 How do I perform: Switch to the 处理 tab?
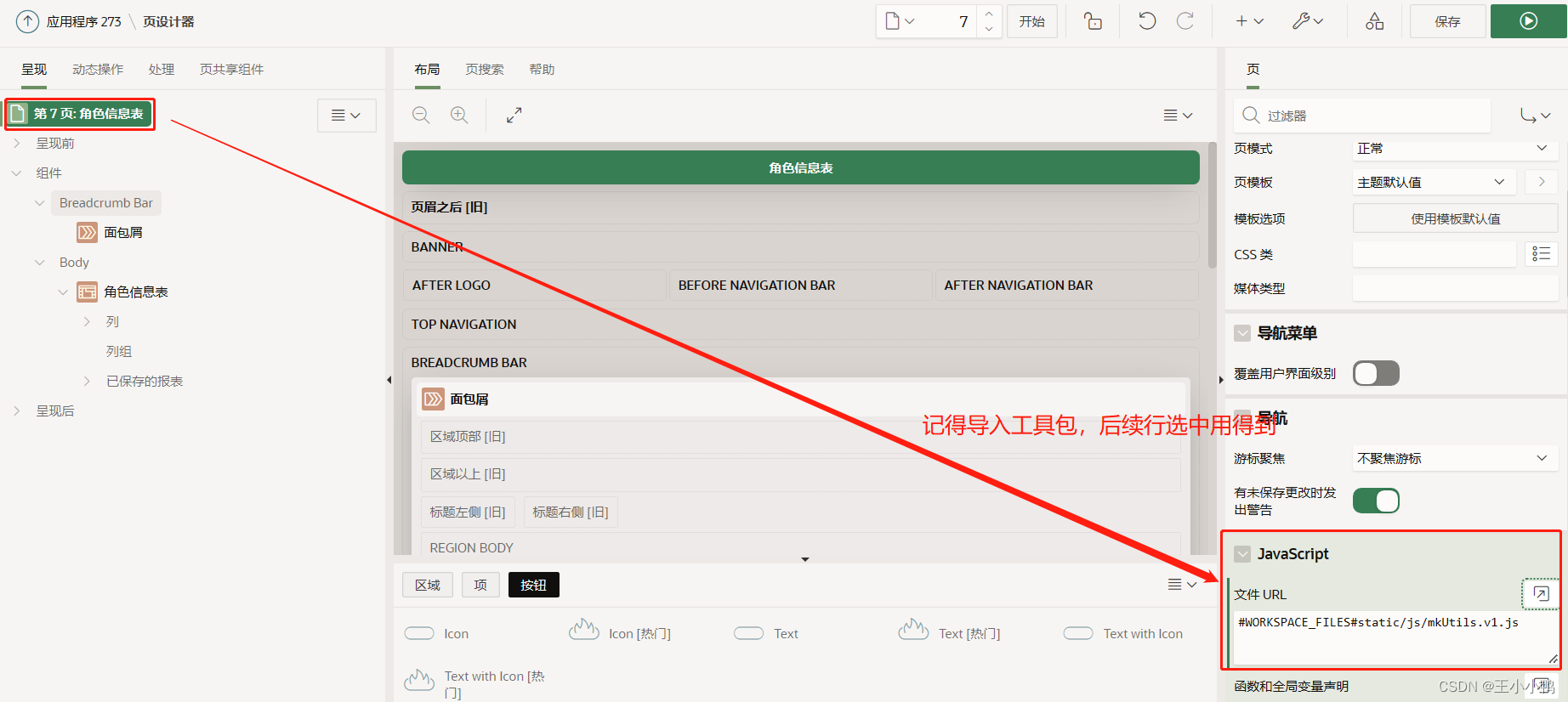click(162, 70)
